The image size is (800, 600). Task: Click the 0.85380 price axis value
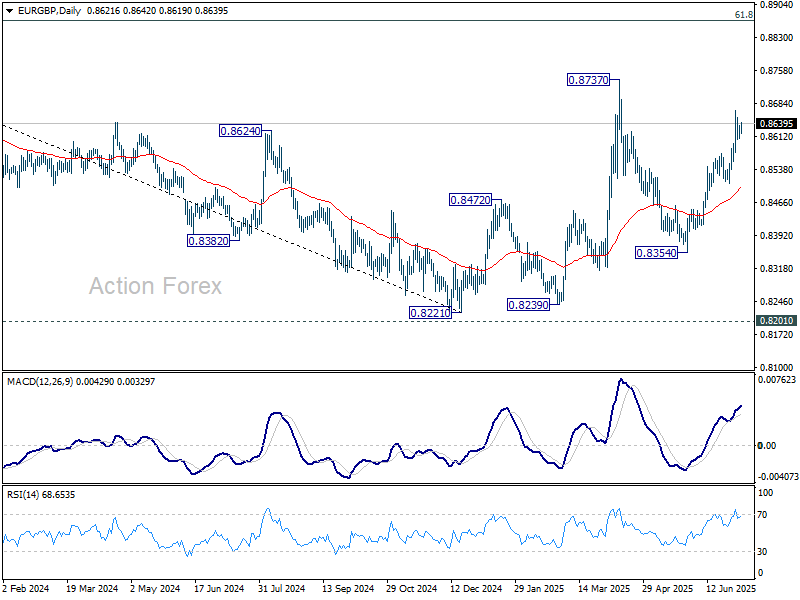coord(776,169)
